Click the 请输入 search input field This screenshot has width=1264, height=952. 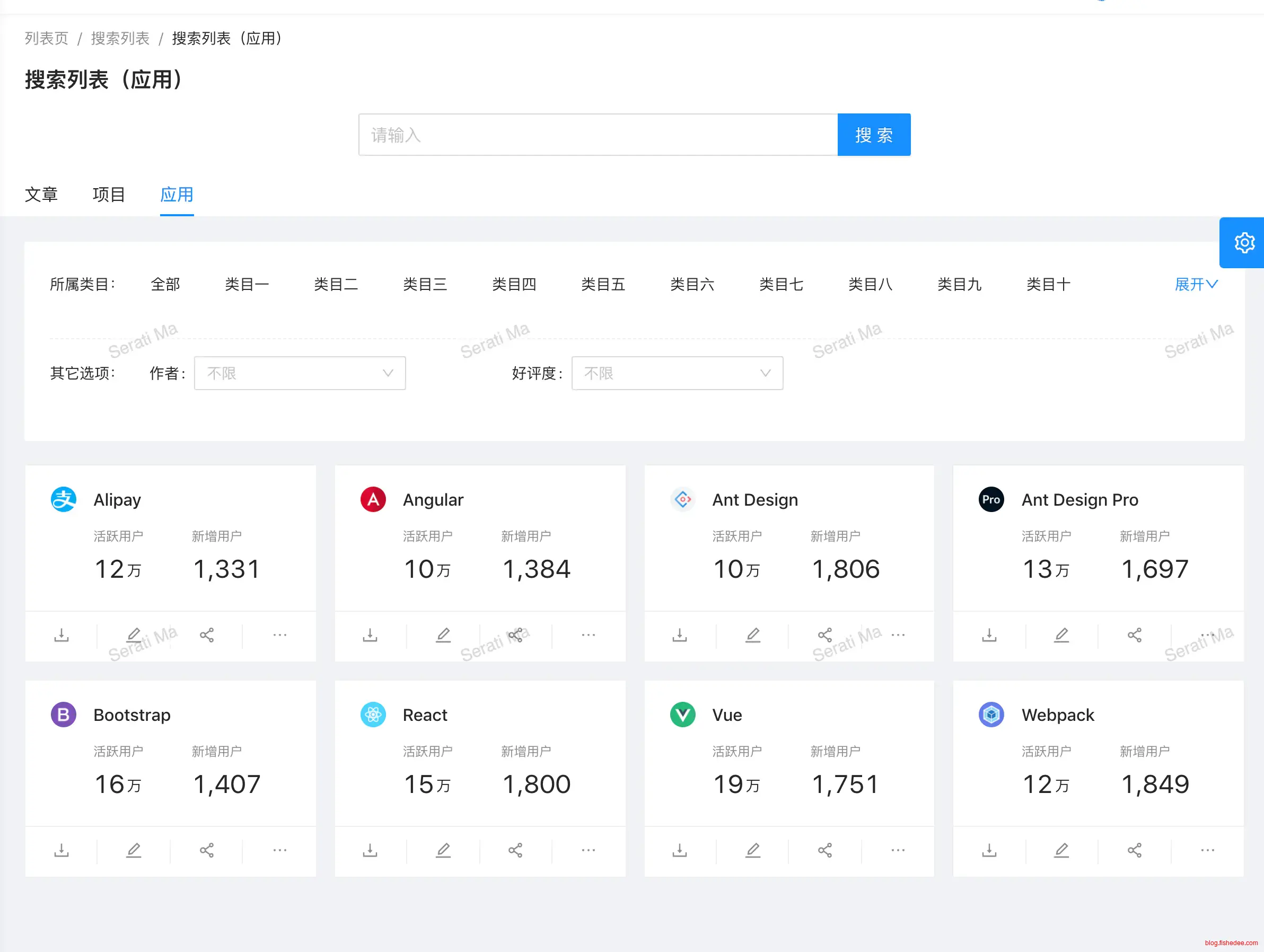pos(598,135)
